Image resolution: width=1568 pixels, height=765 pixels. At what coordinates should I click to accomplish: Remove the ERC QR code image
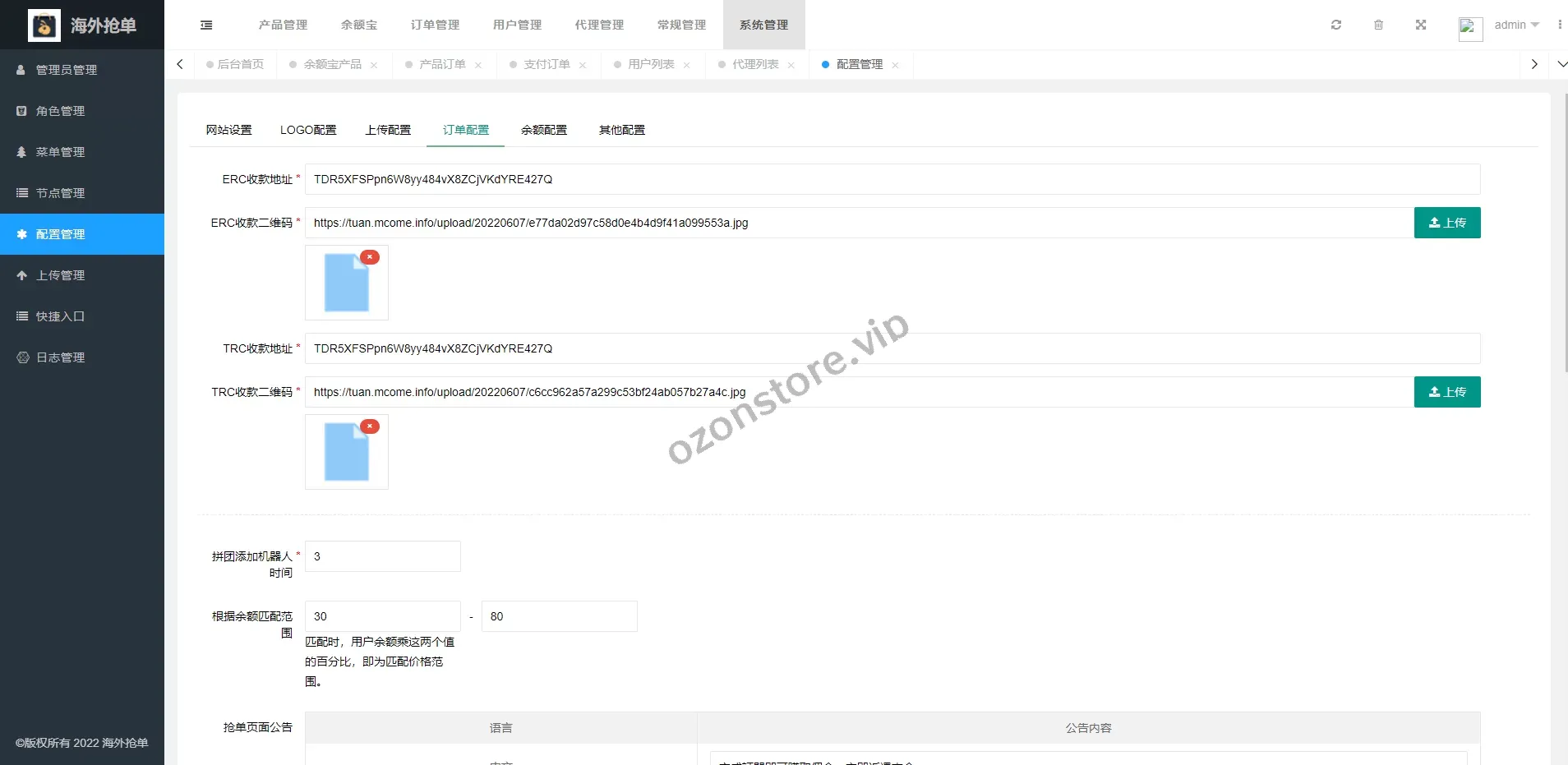pyautogui.click(x=370, y=257)
